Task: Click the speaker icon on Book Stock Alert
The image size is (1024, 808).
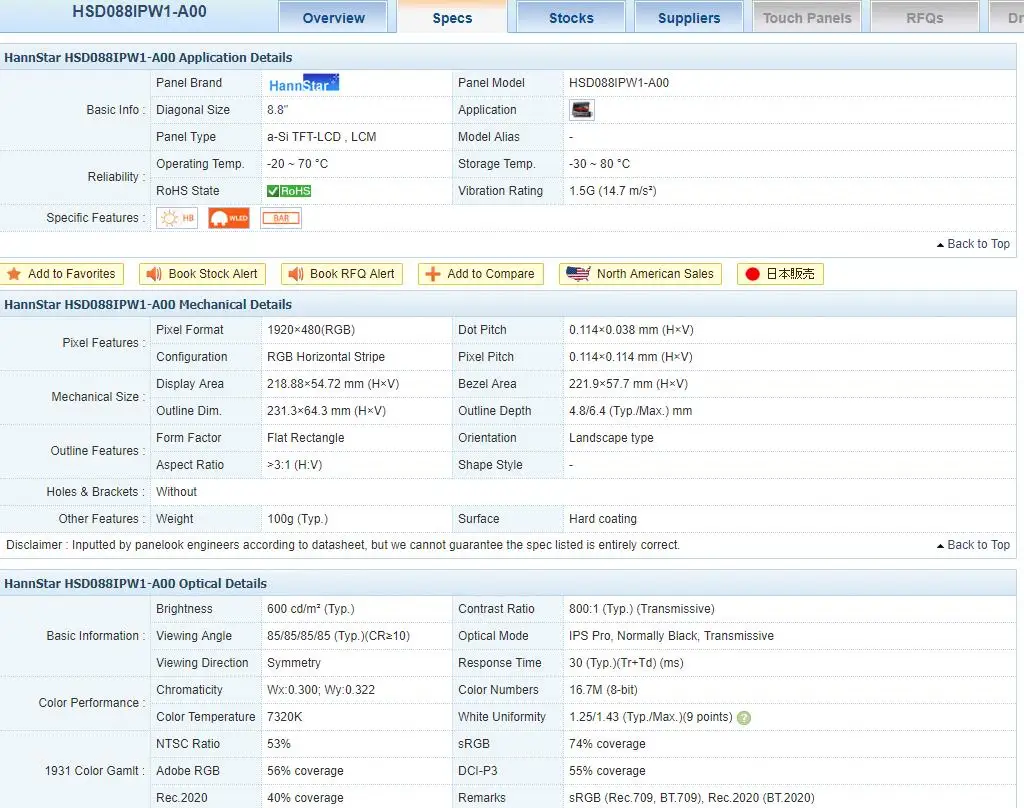Action: pos(154,274)
